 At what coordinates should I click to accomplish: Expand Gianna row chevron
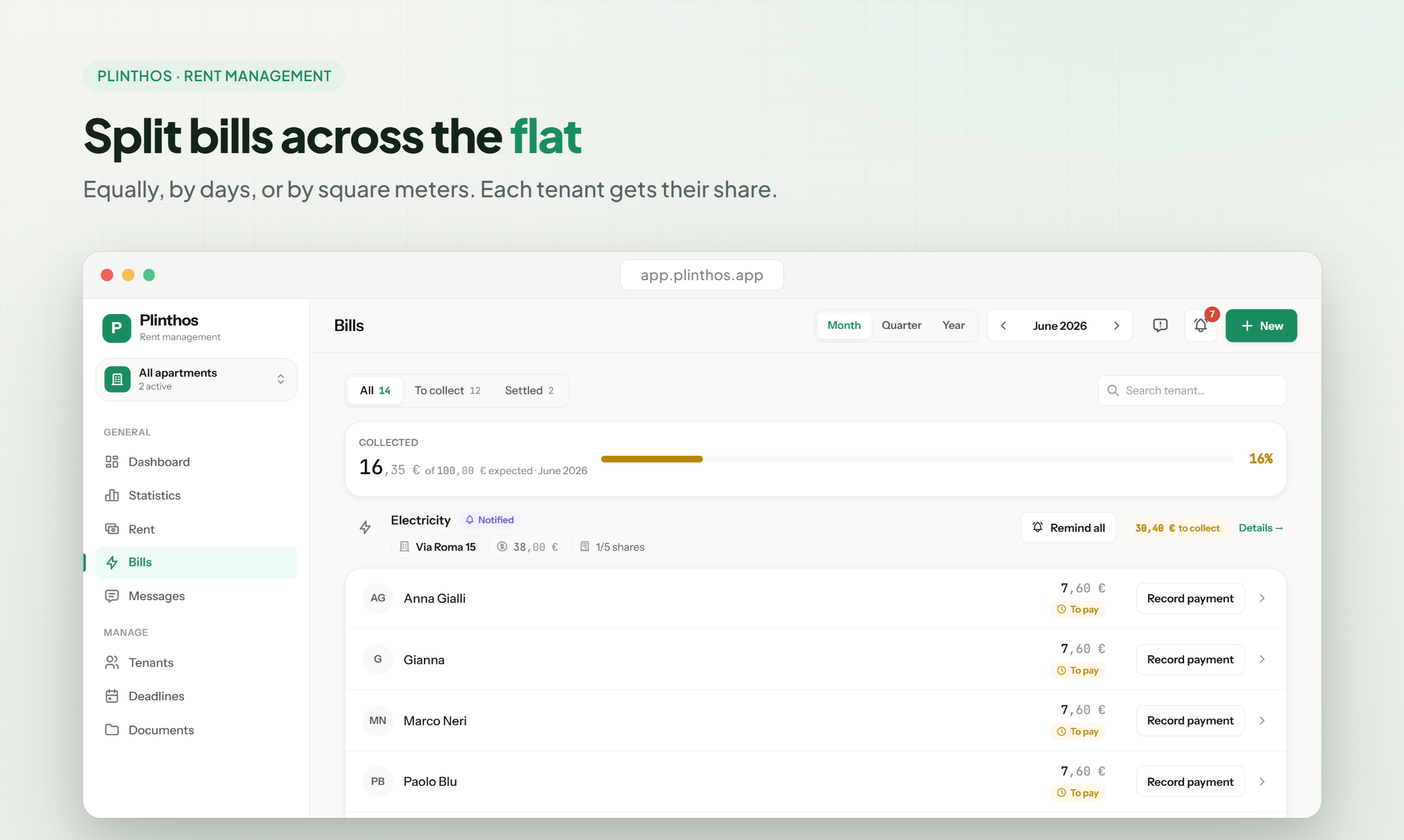click(1262, 659)
